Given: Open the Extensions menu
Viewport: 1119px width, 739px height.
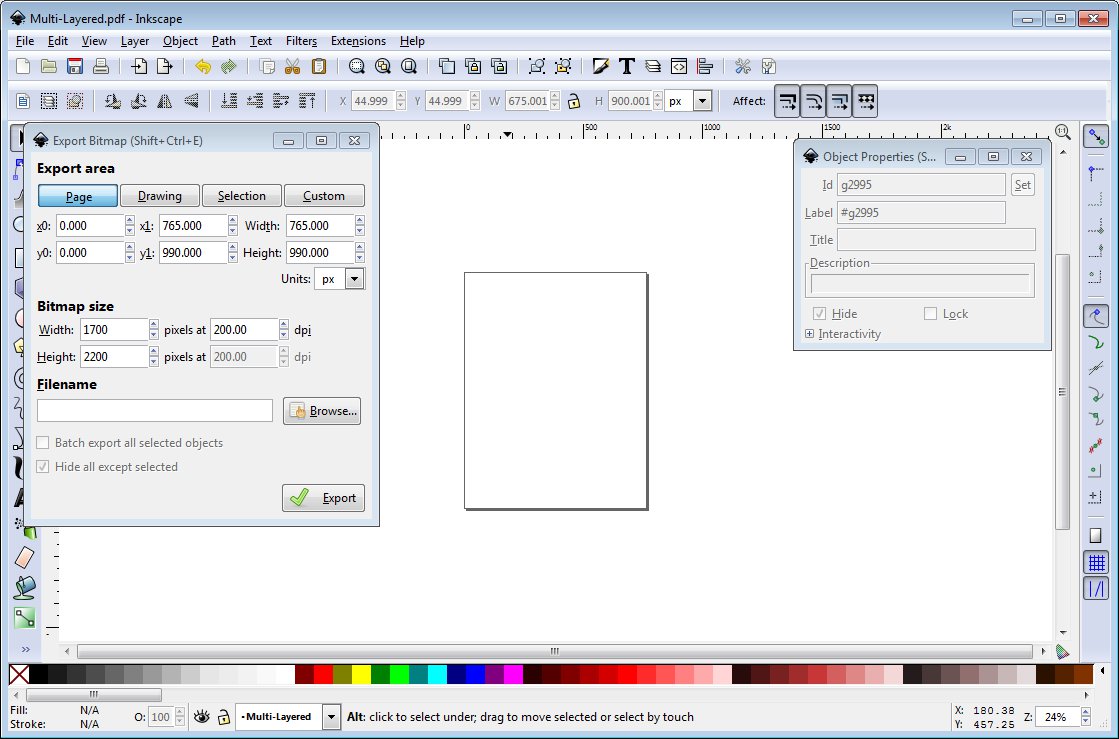Looking at the screenshot, I should [358, 41].
